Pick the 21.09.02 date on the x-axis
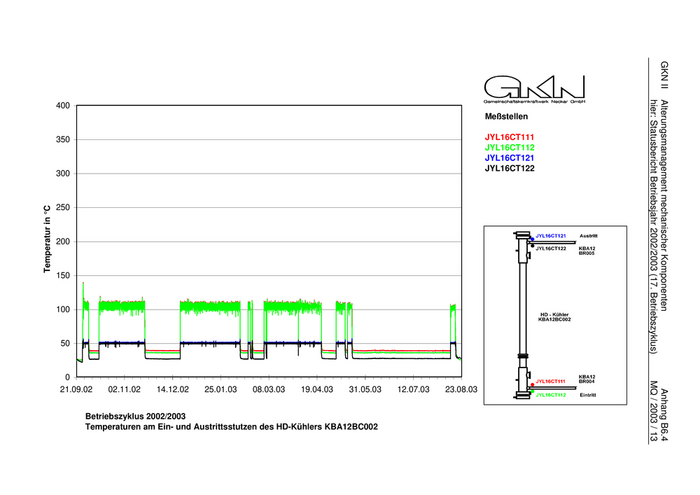 pyautogui.click(x=77, y=389)
